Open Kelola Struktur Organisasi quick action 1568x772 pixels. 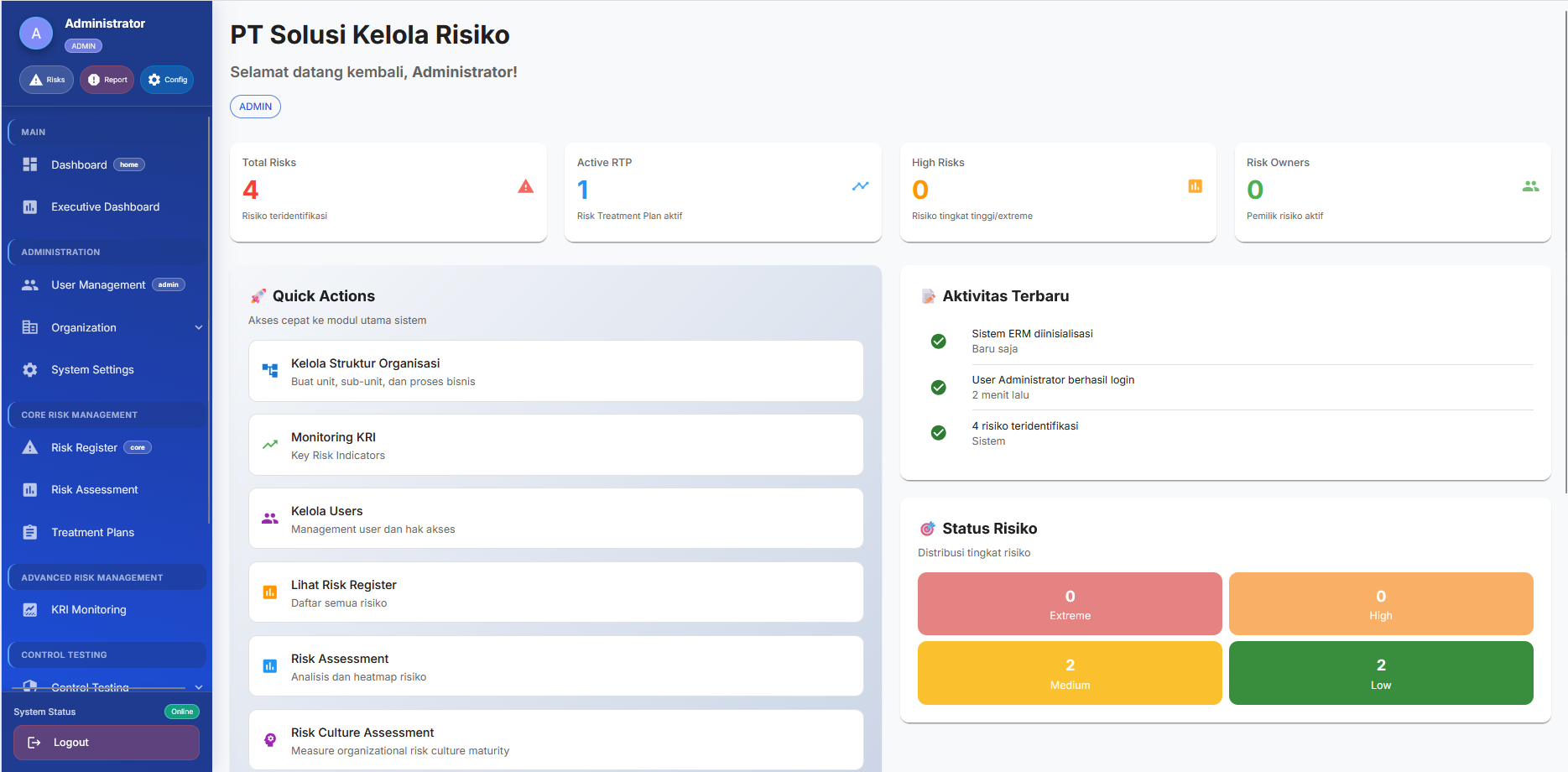tap(555, 371)
